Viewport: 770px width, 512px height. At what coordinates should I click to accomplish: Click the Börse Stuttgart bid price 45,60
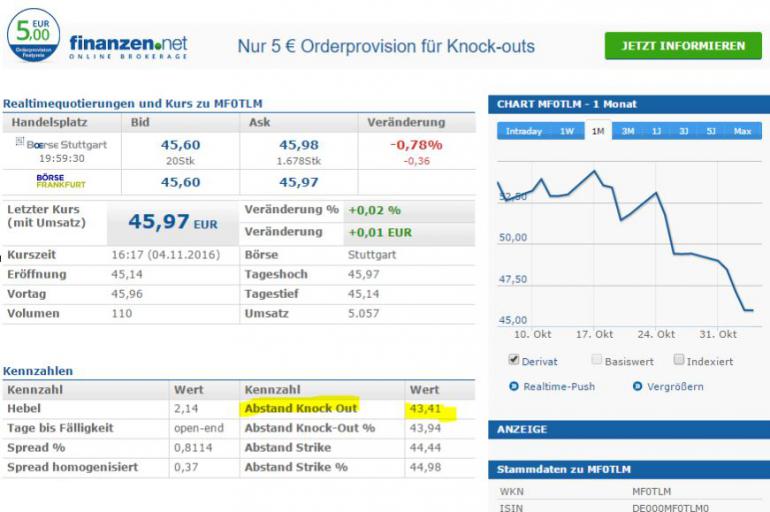180,145
